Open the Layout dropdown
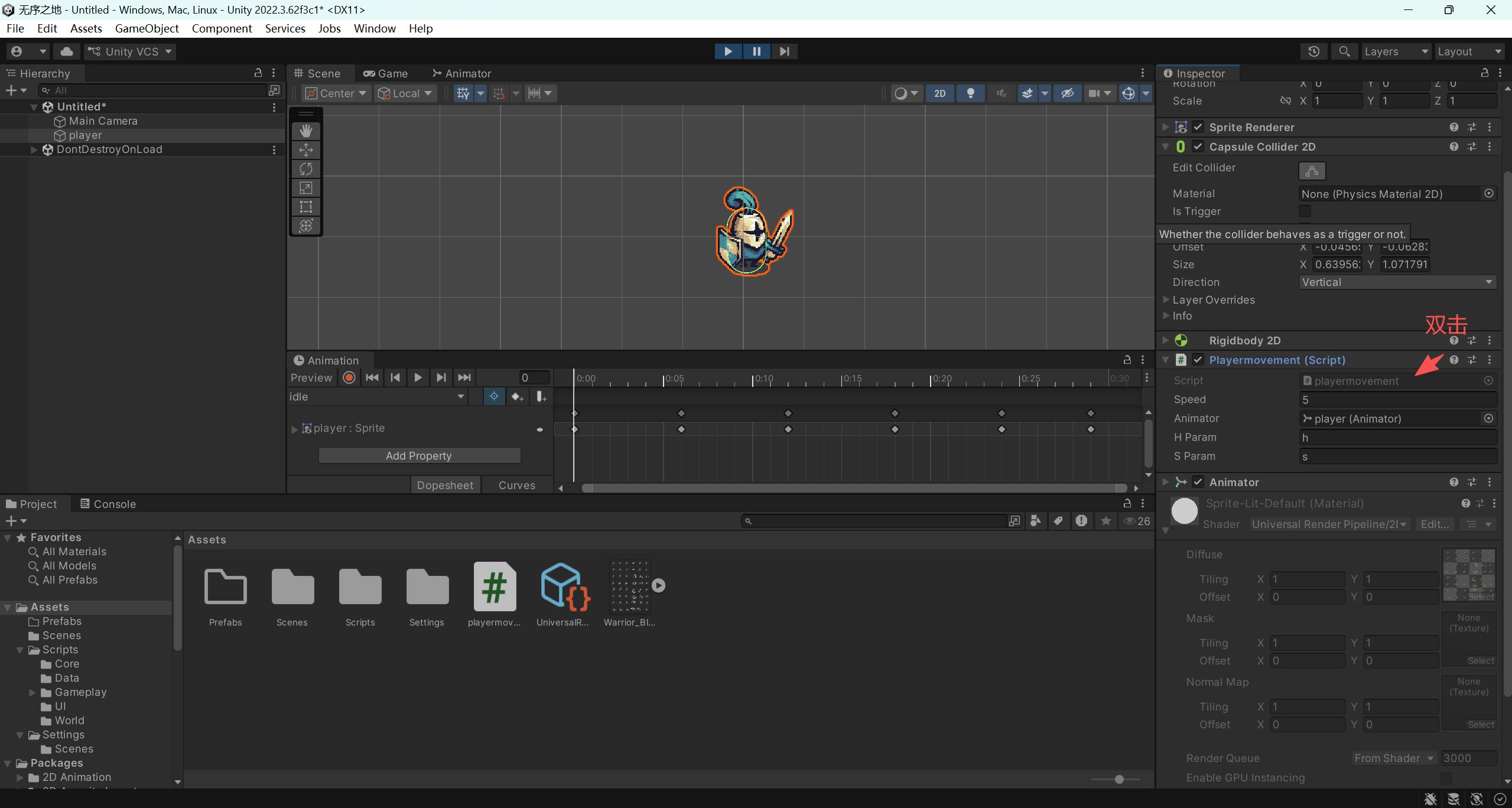 tap(1469, 51)
